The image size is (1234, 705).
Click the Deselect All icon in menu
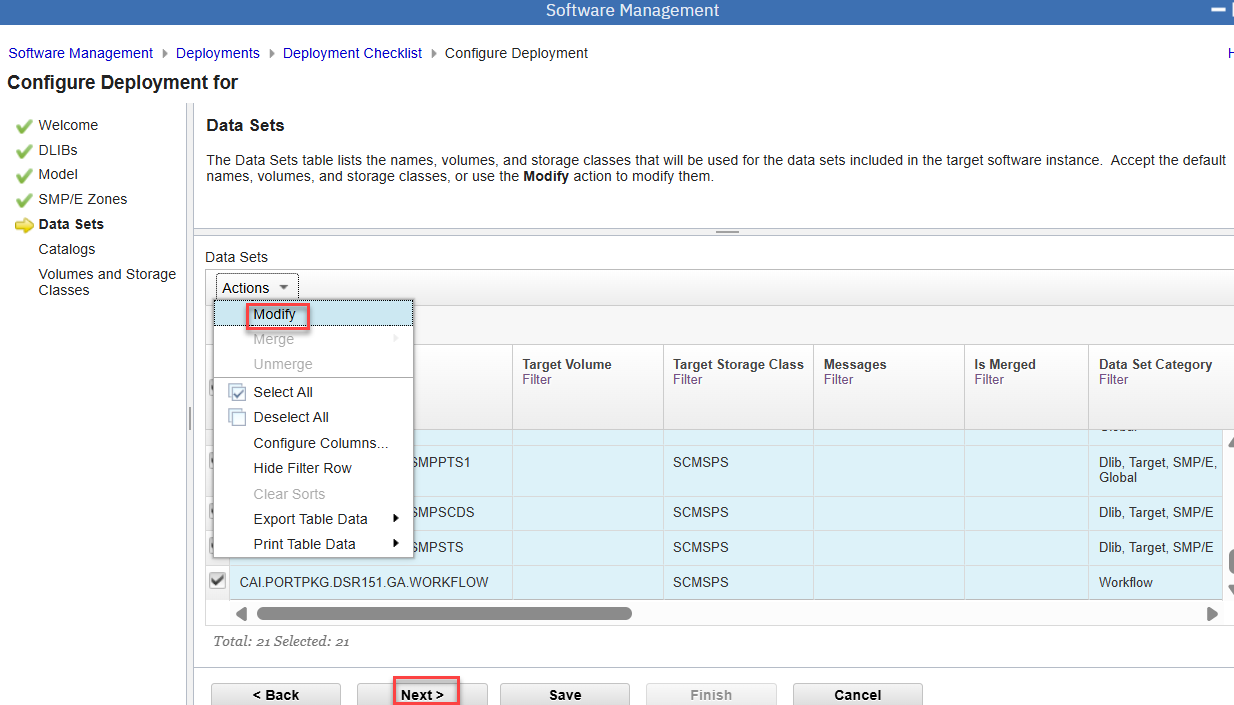[237, 417]
